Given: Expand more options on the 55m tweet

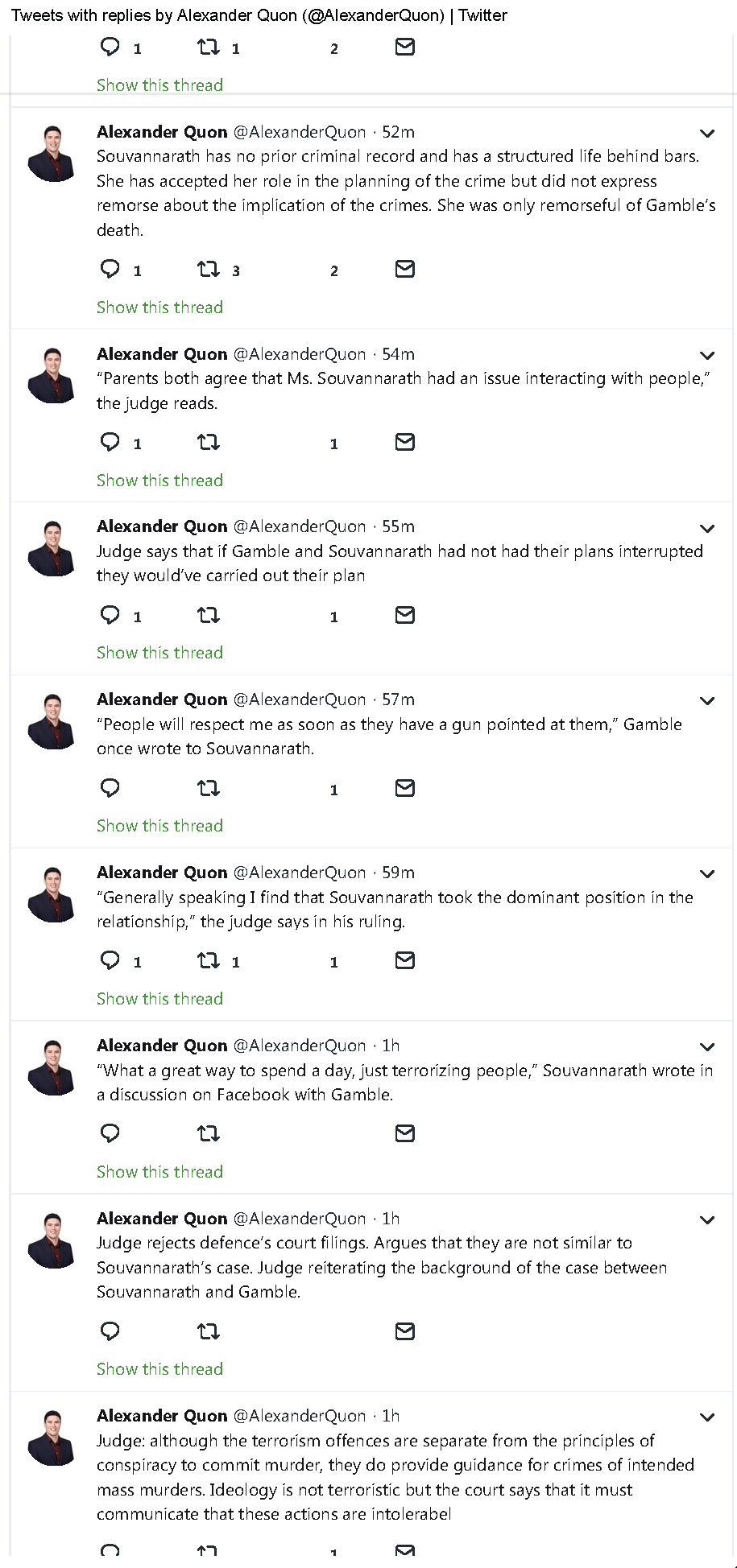Looking at the screenshot, I should point(707,529).
